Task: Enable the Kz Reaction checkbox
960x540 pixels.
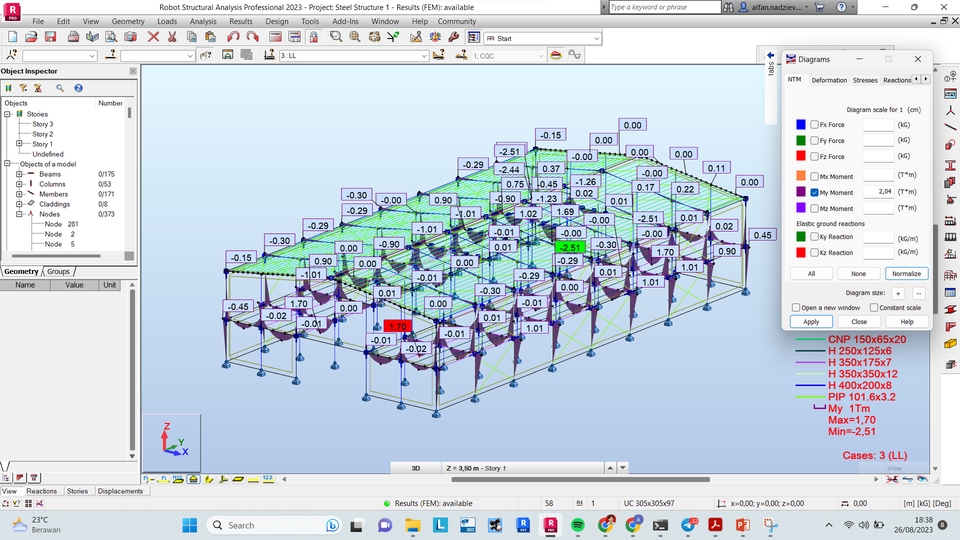Action: pyautogui.click(x=814, y=252)
